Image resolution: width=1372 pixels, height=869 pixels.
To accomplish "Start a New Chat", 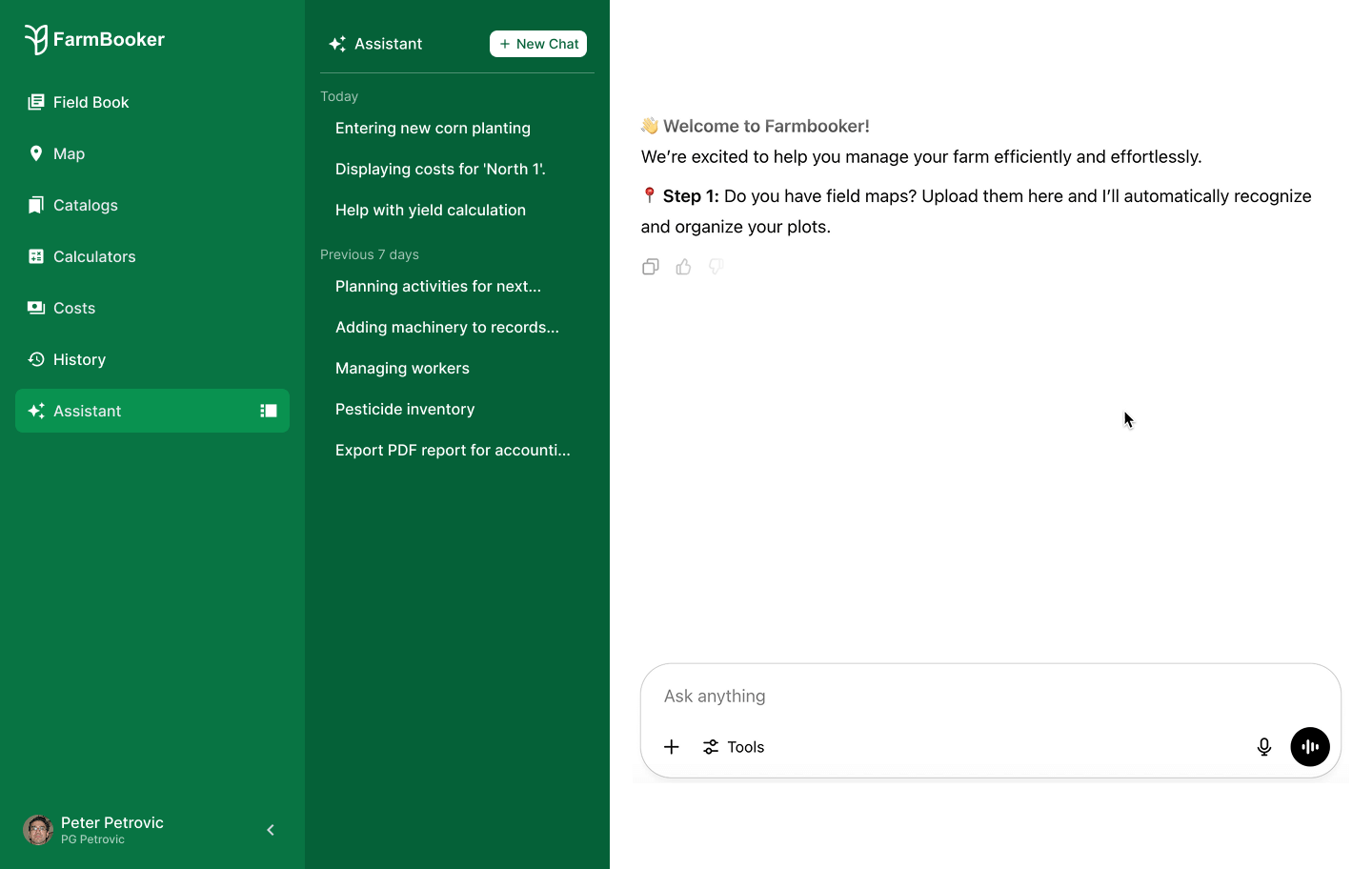I will 538,44.
